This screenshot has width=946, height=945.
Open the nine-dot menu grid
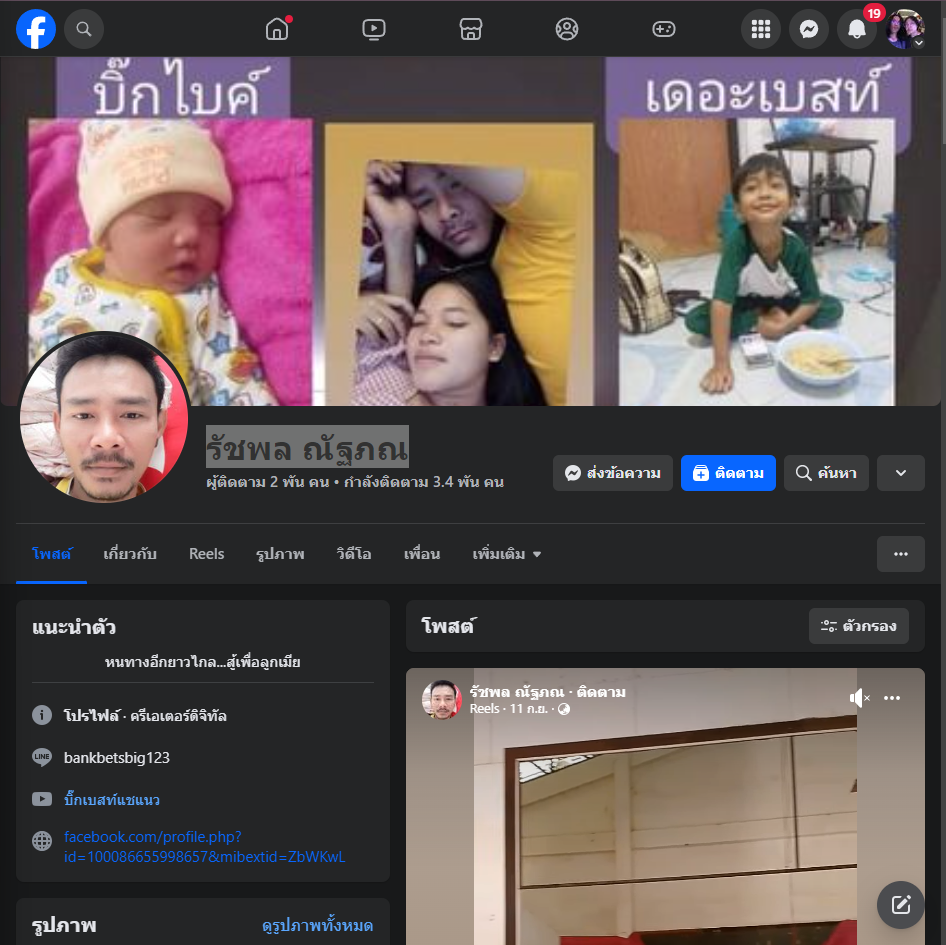[x=761, y=29]
